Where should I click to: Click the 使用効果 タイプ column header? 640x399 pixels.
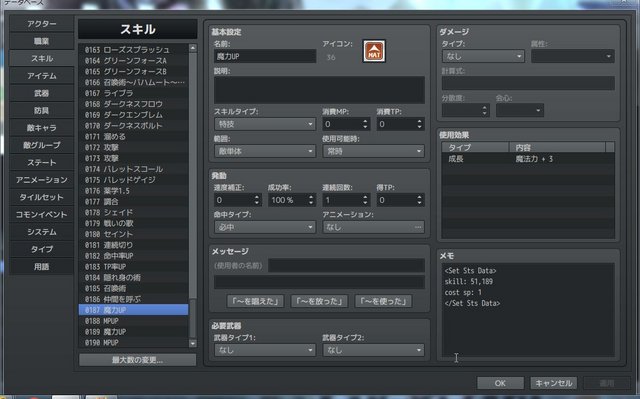pos(476,147)
